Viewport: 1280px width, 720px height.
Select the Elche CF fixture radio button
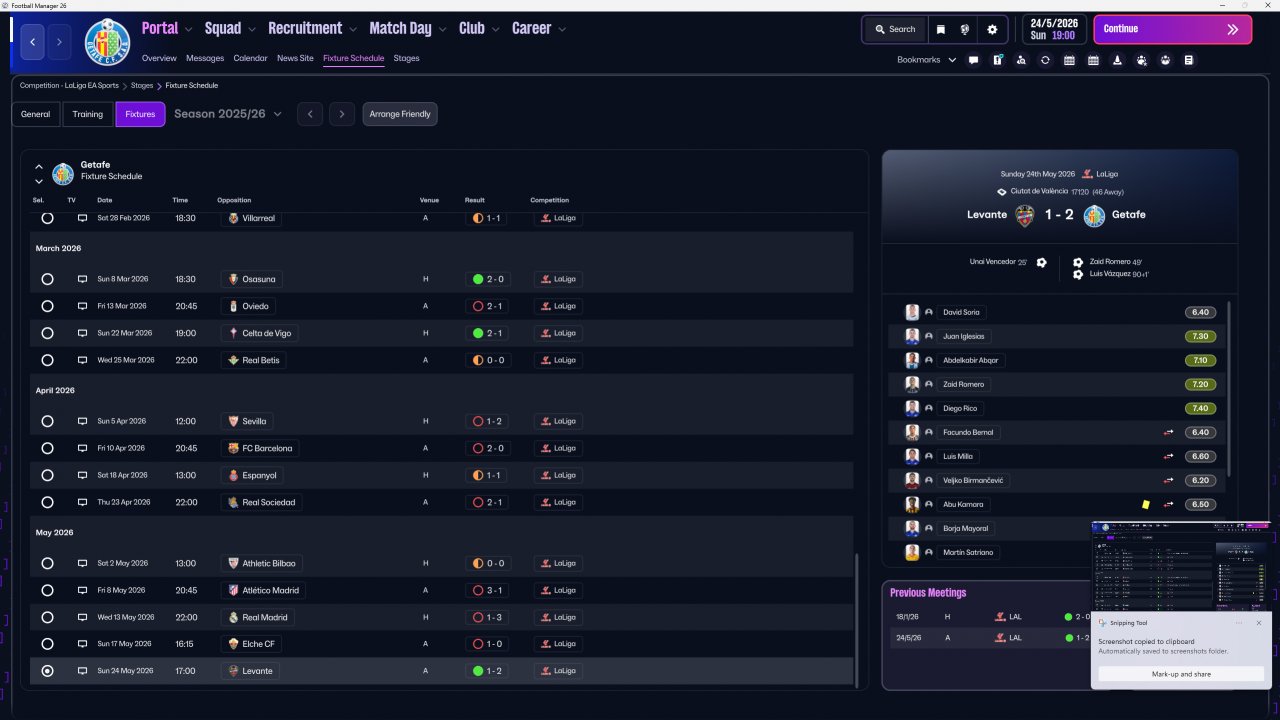(x=47, y=644)
